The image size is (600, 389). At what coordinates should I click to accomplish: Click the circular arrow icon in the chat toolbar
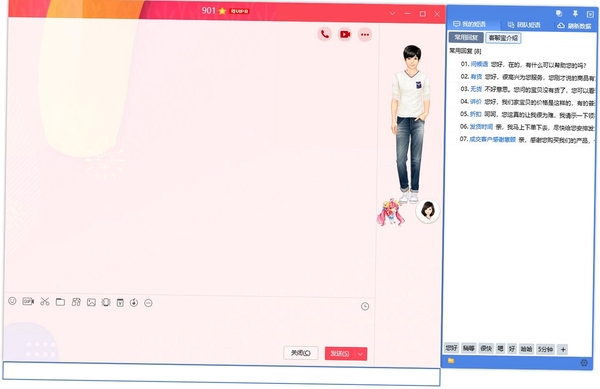pyautogui.click(x=134, y=303)
